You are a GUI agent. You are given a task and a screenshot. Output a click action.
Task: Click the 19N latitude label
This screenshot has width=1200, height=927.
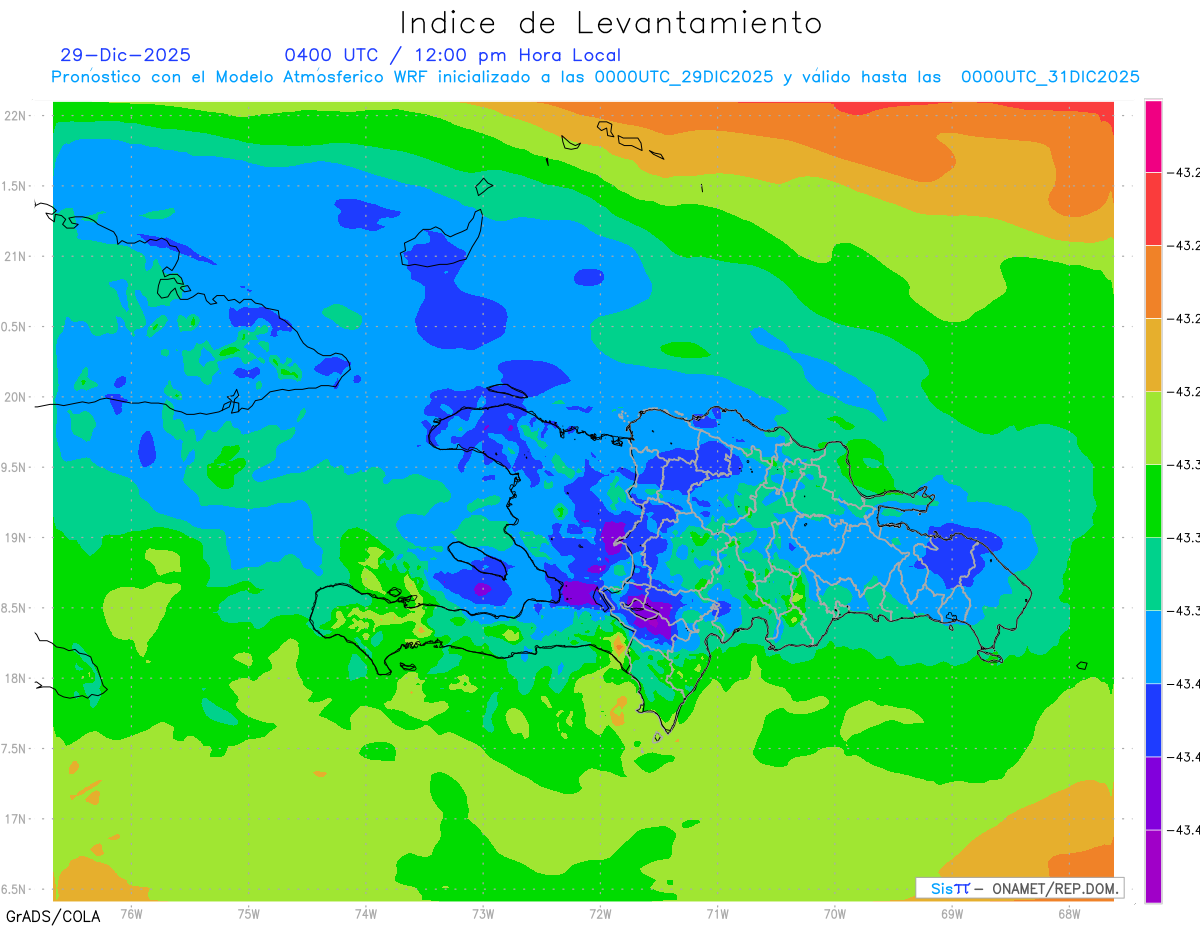click(15, 538)
